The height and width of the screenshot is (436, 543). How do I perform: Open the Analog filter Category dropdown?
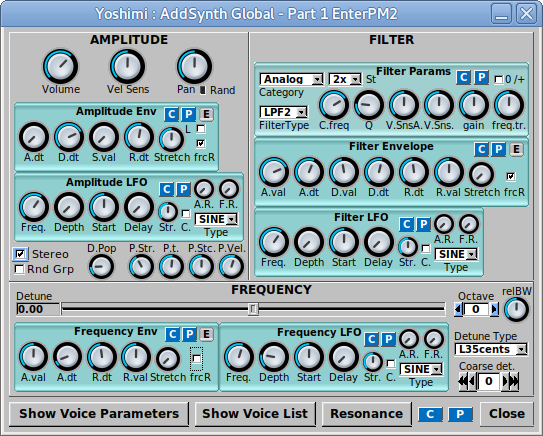pos(292,79)
